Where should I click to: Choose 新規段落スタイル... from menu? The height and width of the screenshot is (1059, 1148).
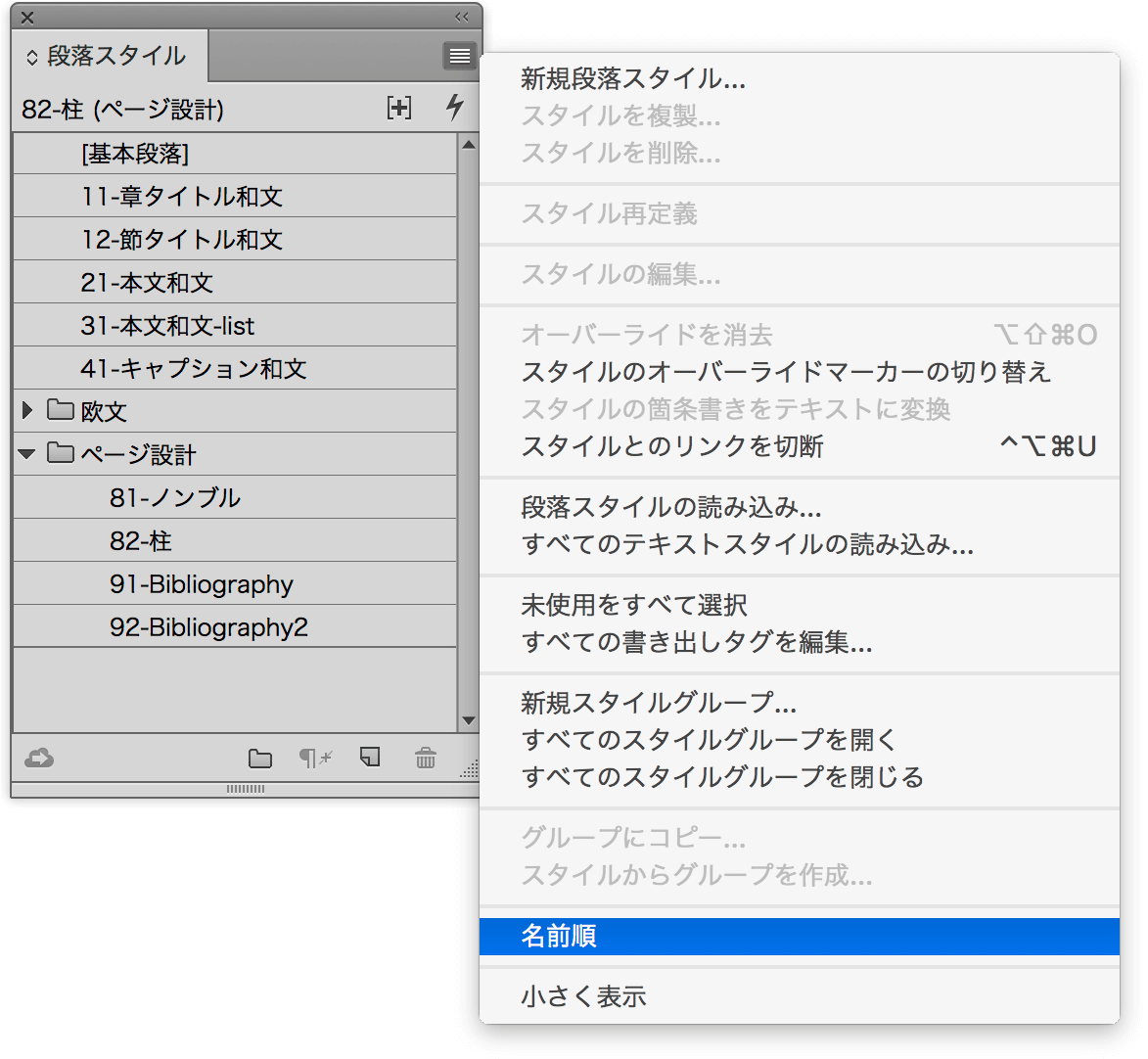pos(800,78)
